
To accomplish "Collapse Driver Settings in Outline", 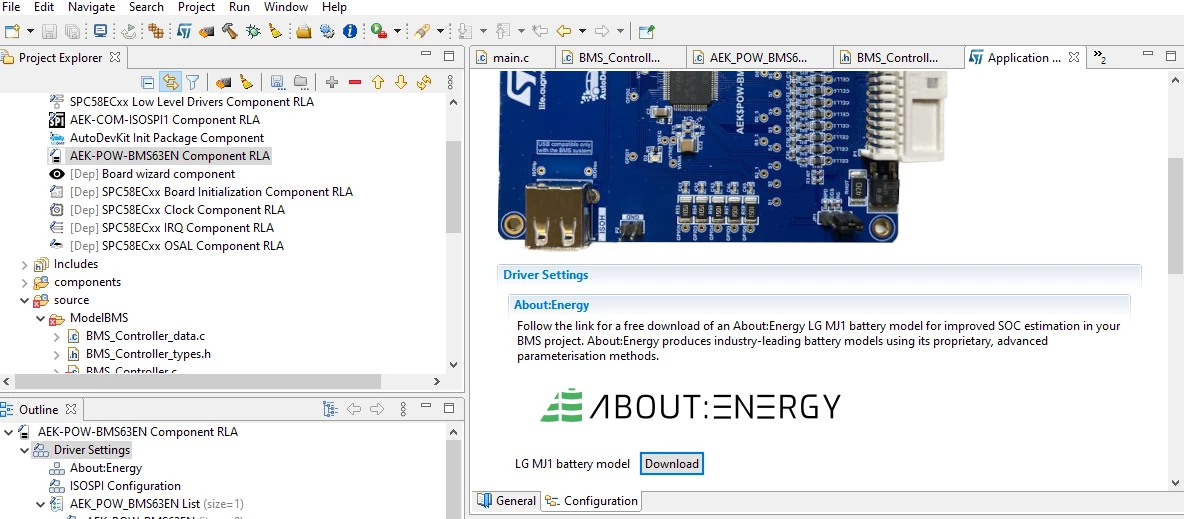I will click(x=24, y=450).
